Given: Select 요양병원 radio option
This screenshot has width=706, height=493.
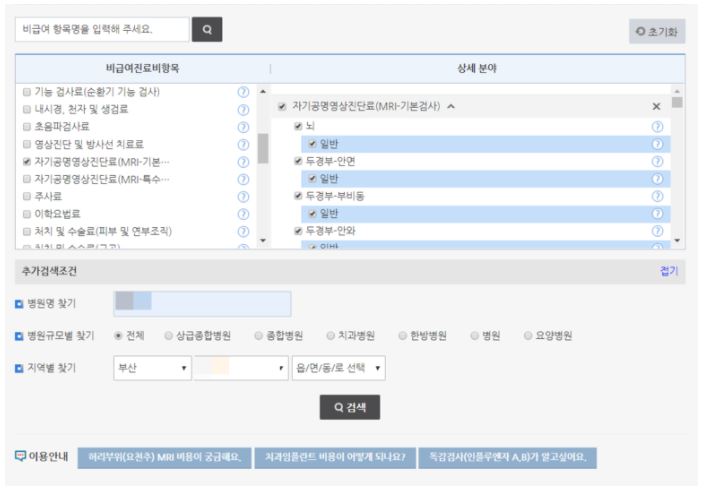Looking at the screenshot, I should tap(528, 336).
